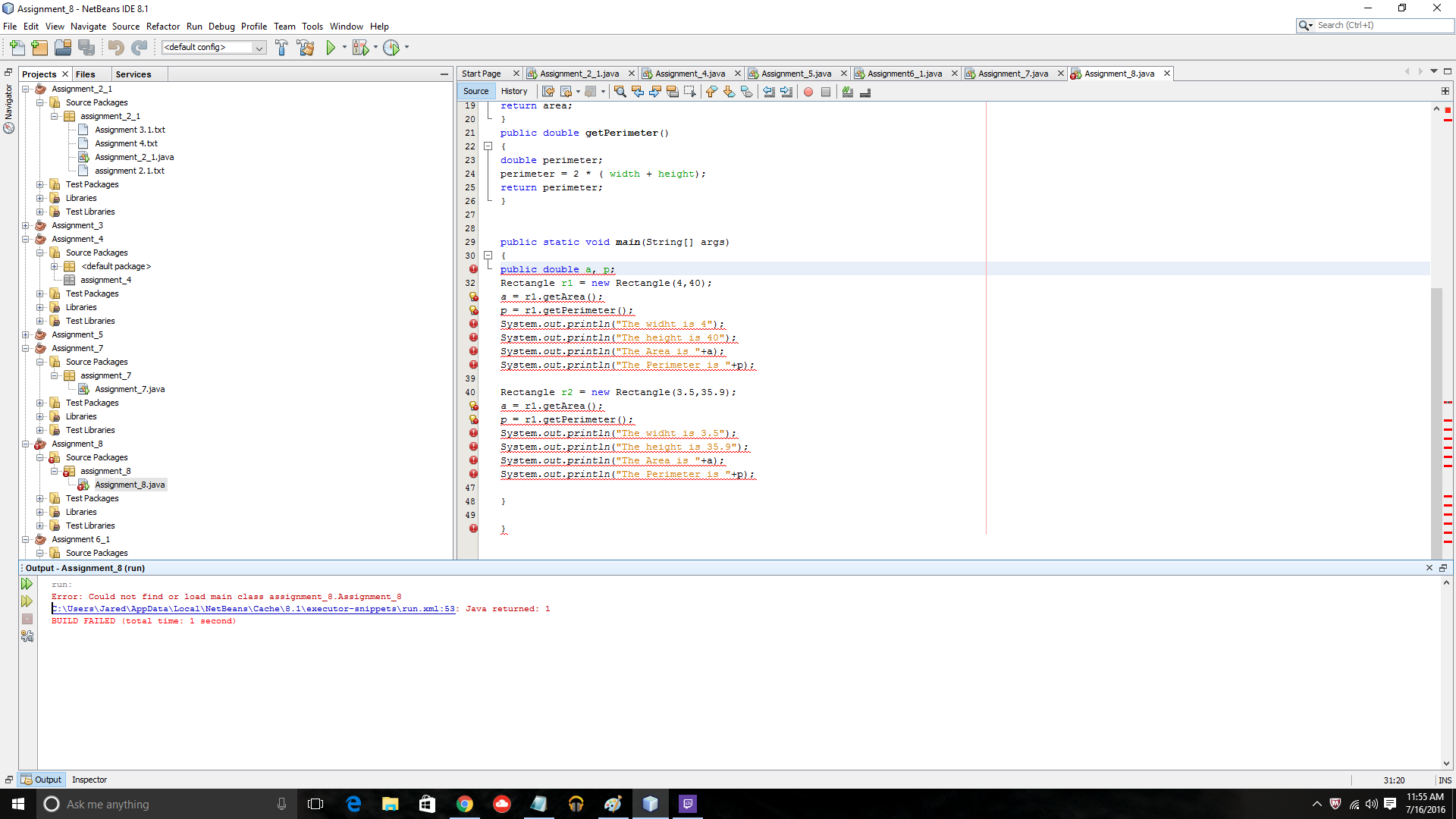Toggle the code fold at line 30
1456x819 pixels.
pyautogui.click(x=489, y=256)
